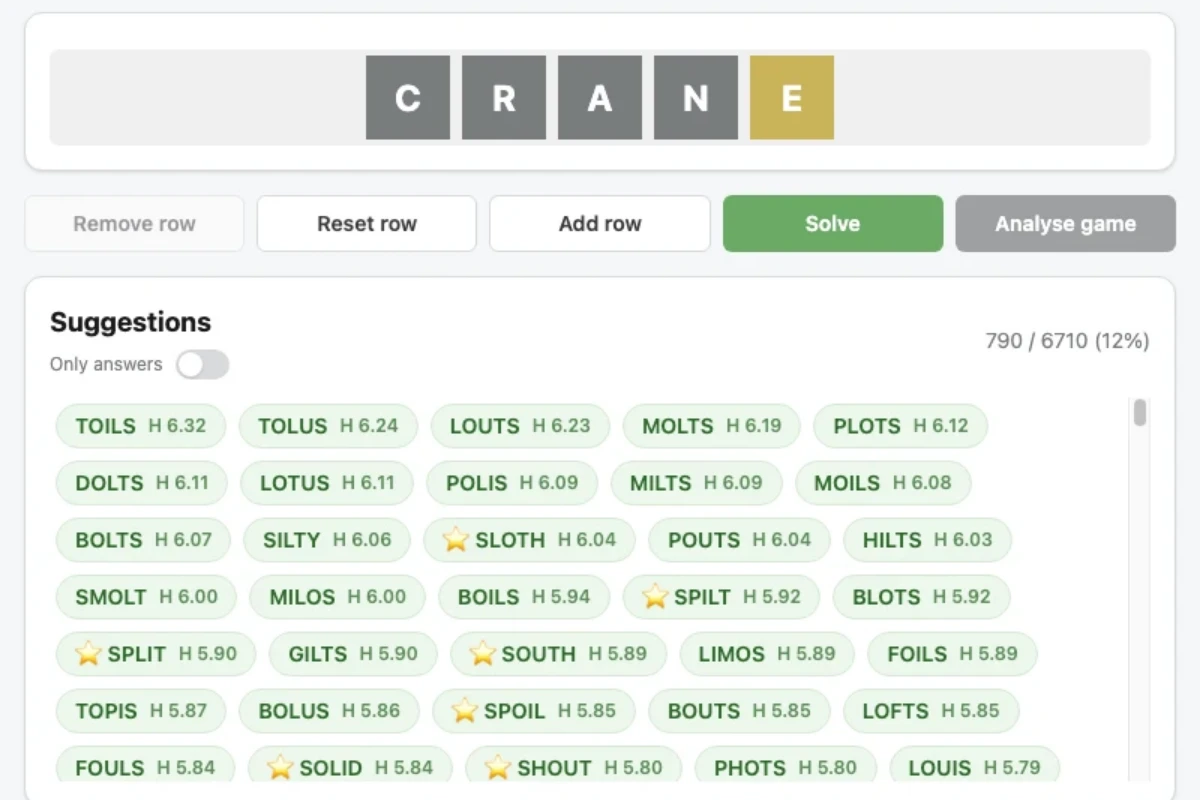The height and width of the screenshot is (800, 1200).
Task: Click the Solve button
Action: click(833, 224)
